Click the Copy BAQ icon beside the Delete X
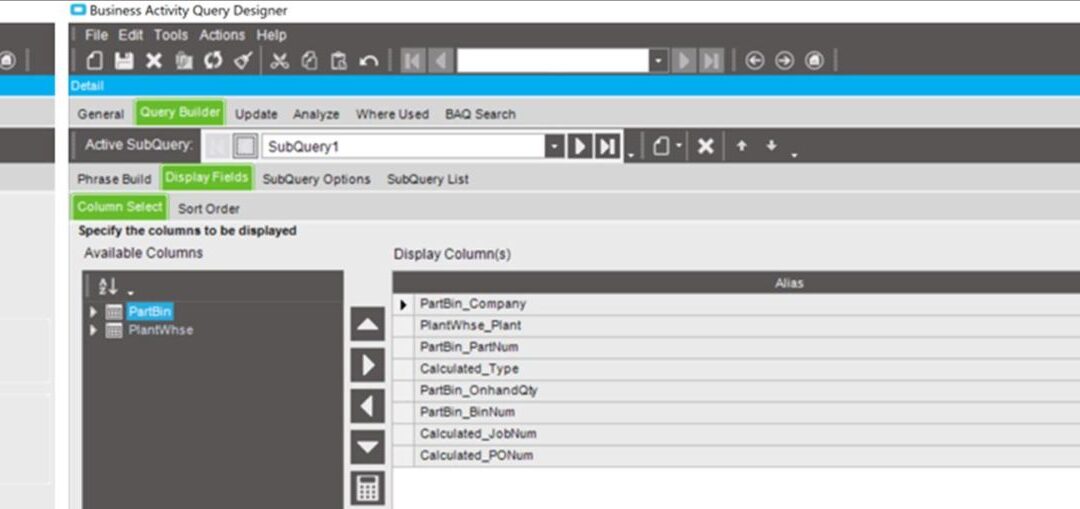 [x=184, y=61]
